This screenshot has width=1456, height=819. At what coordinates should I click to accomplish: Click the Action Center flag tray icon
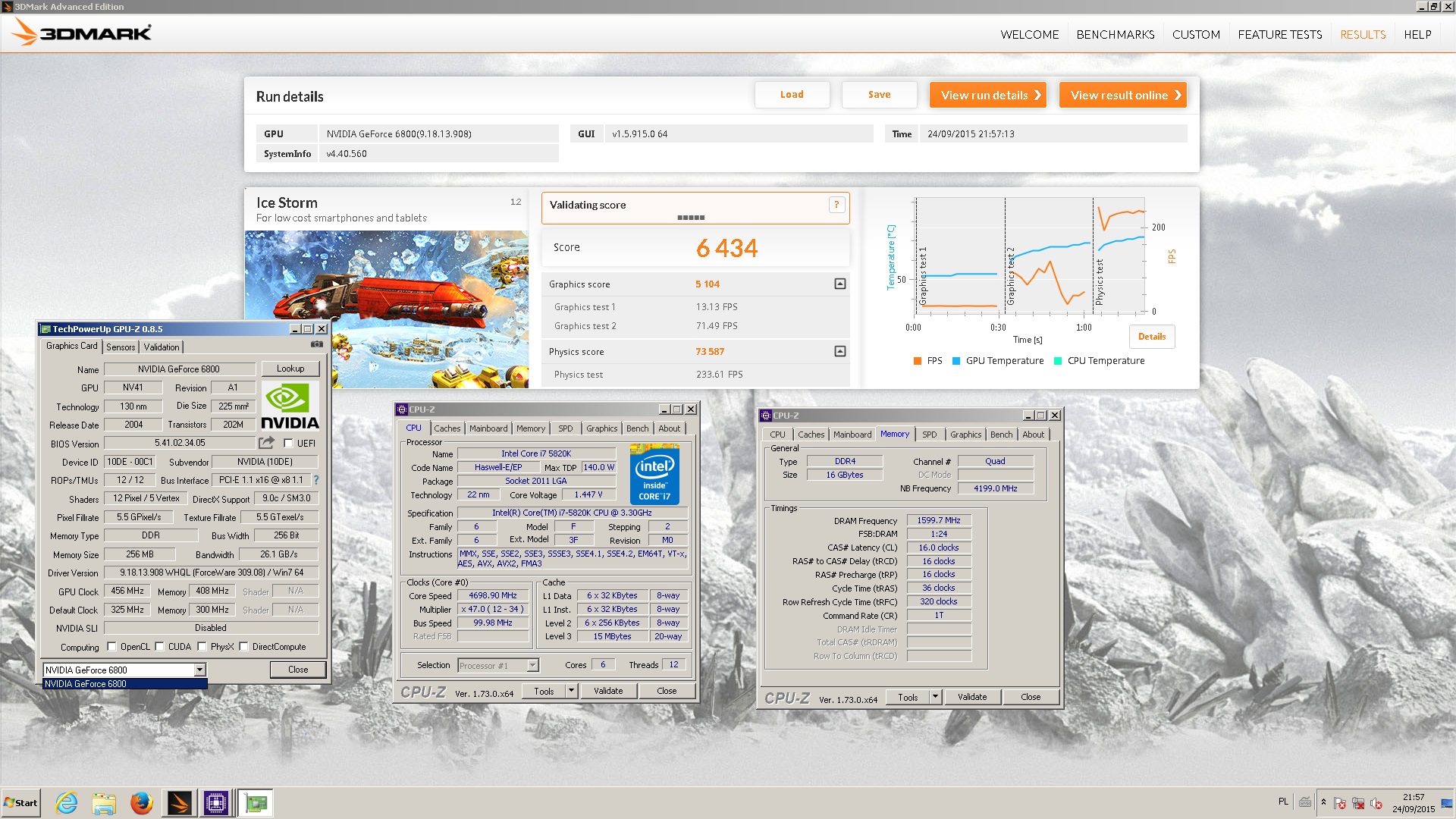pos(1340,803)
